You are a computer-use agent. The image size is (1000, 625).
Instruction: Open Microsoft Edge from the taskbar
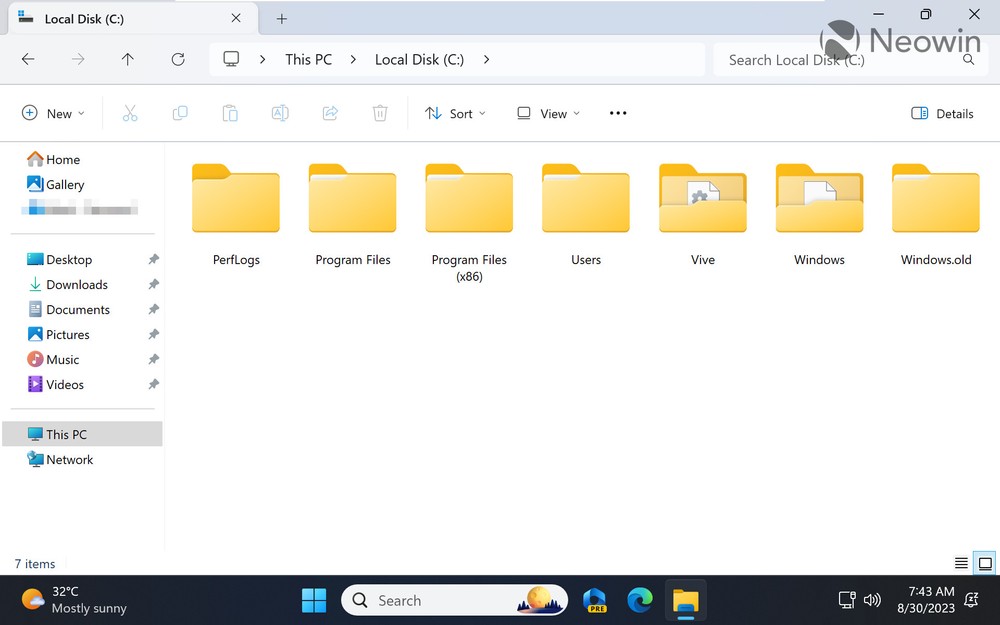coord(640,600)
